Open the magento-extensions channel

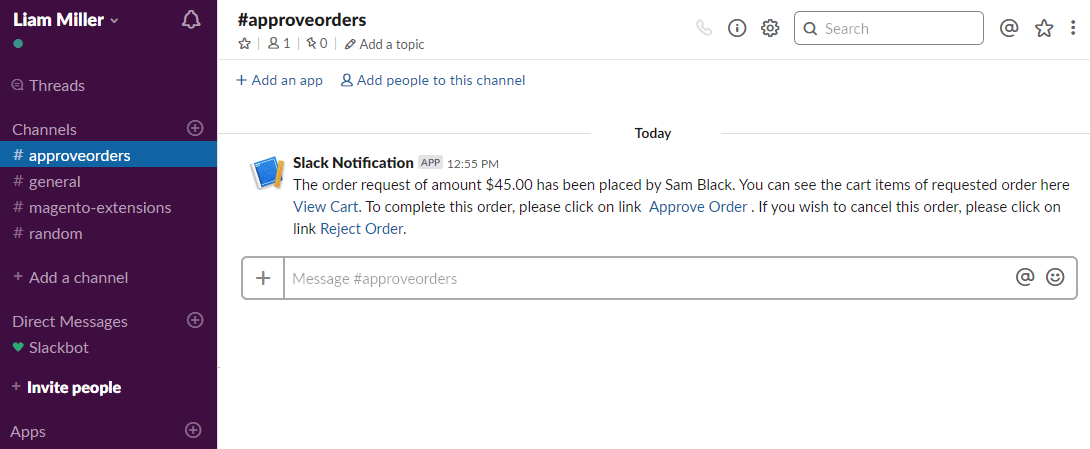[x=99, y=208]
